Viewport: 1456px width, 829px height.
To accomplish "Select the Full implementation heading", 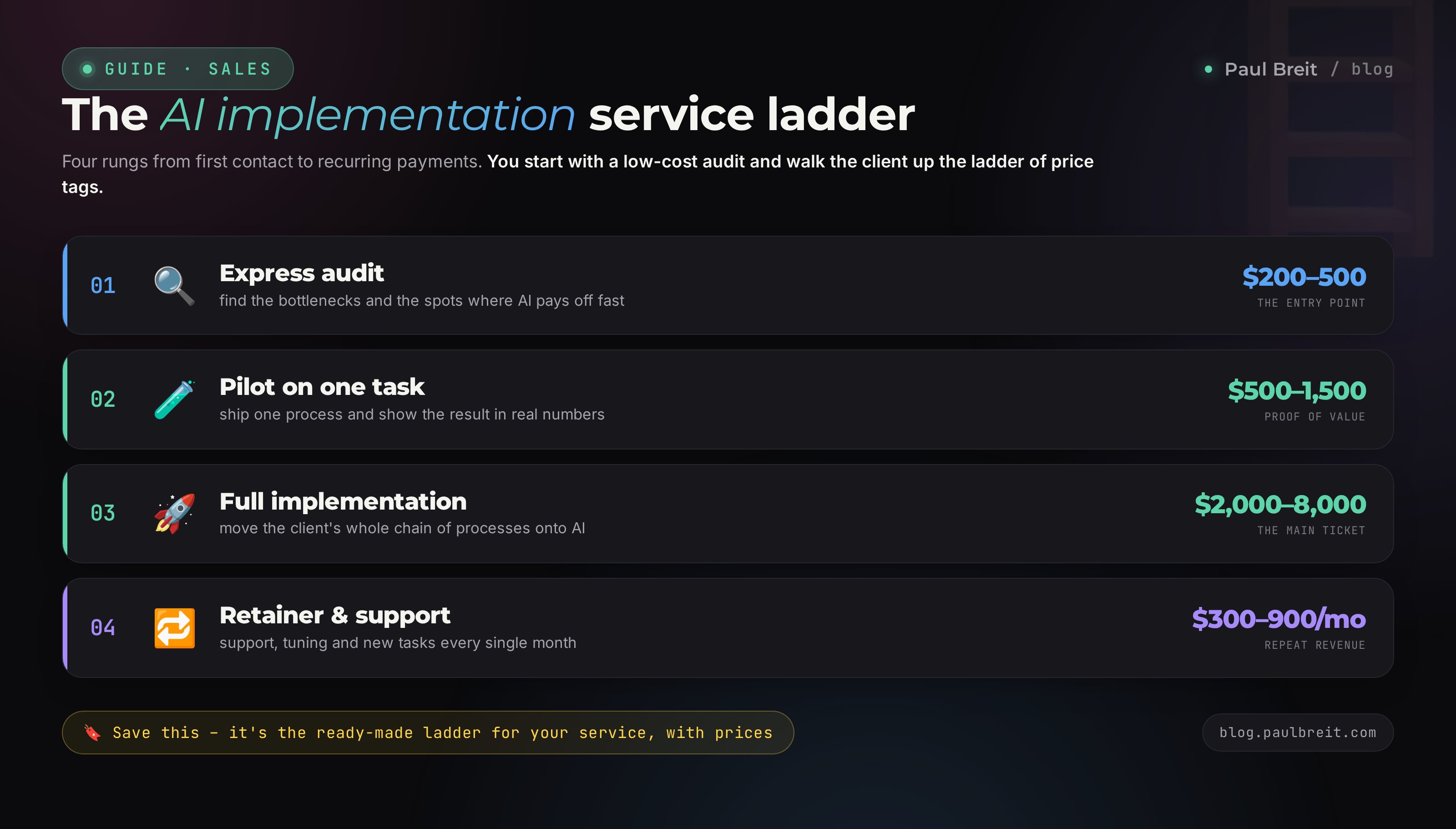I will (x=343, y=501).
